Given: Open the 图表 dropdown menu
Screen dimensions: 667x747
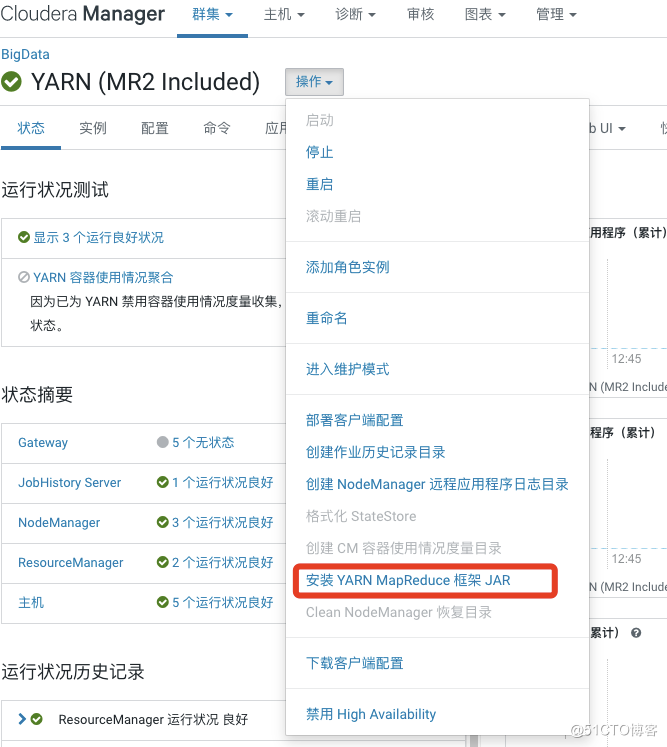Looking at the screenshot, I should [x=485, y=15].
